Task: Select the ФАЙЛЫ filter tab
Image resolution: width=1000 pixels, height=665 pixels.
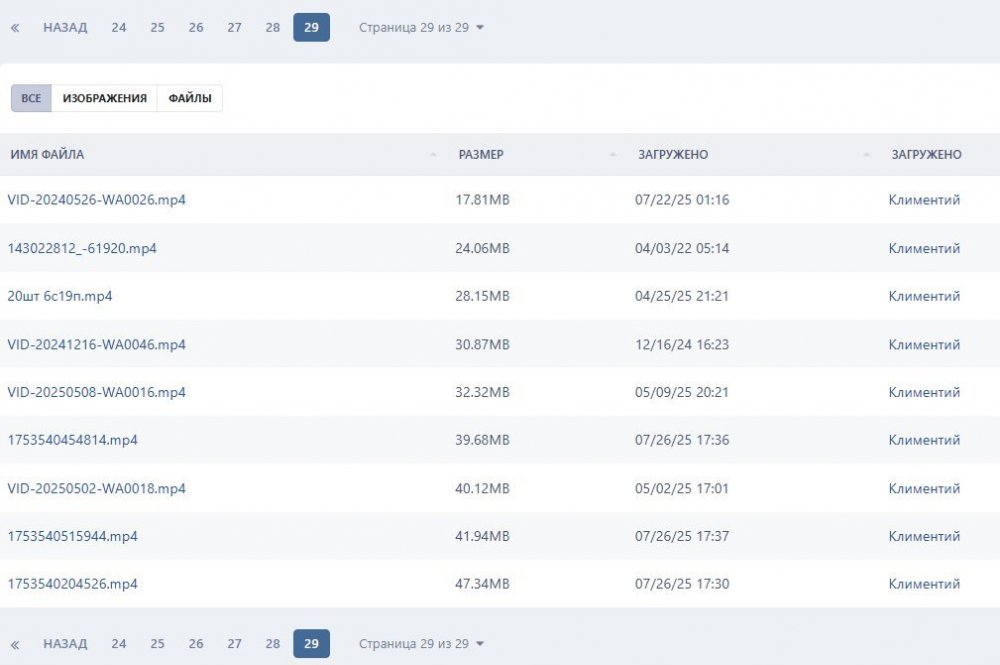Action: [x=189, y=98]
